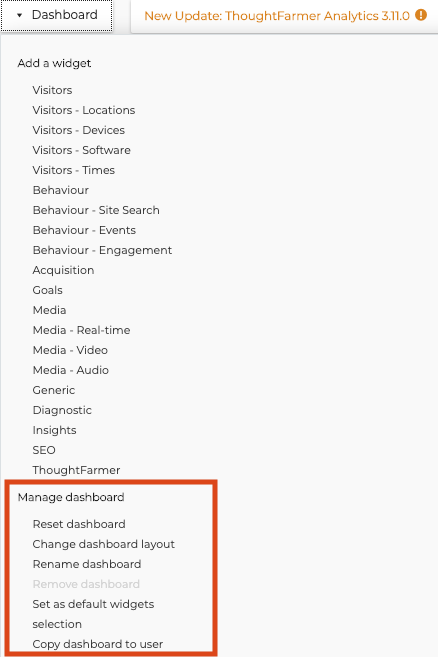Image resolution: width=438 pixels, height=657 pixels.
Task: Select Change dashboard layout
Action: click(104, 544)
